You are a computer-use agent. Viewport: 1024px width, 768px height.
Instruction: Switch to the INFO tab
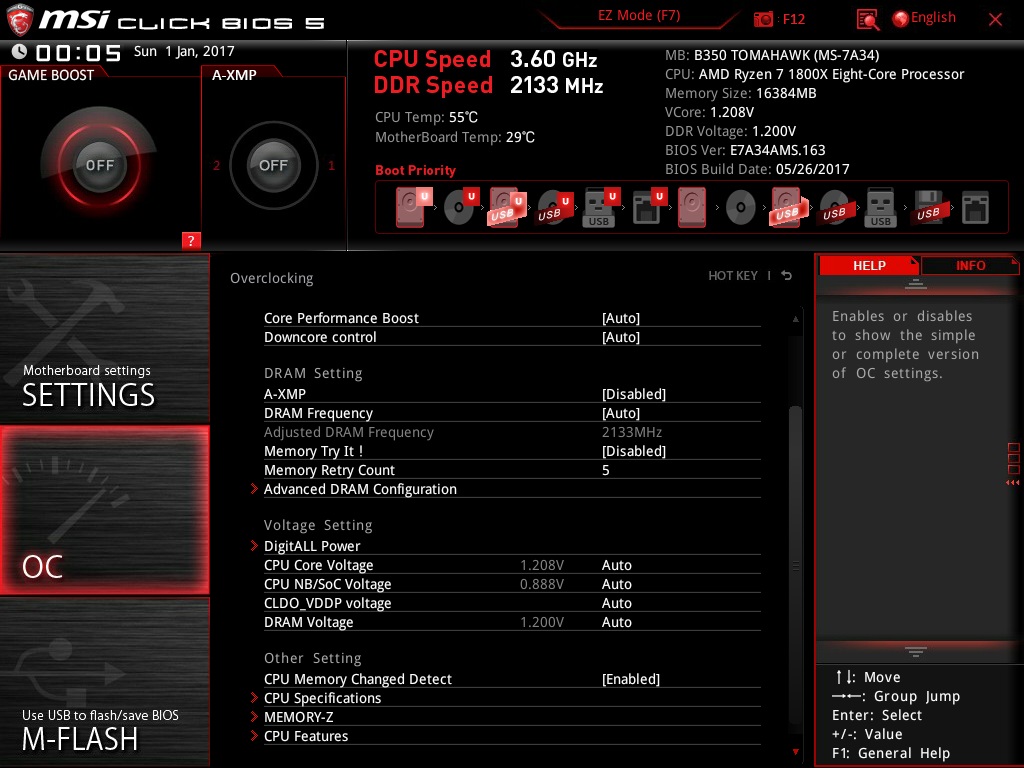pos(970,266)
